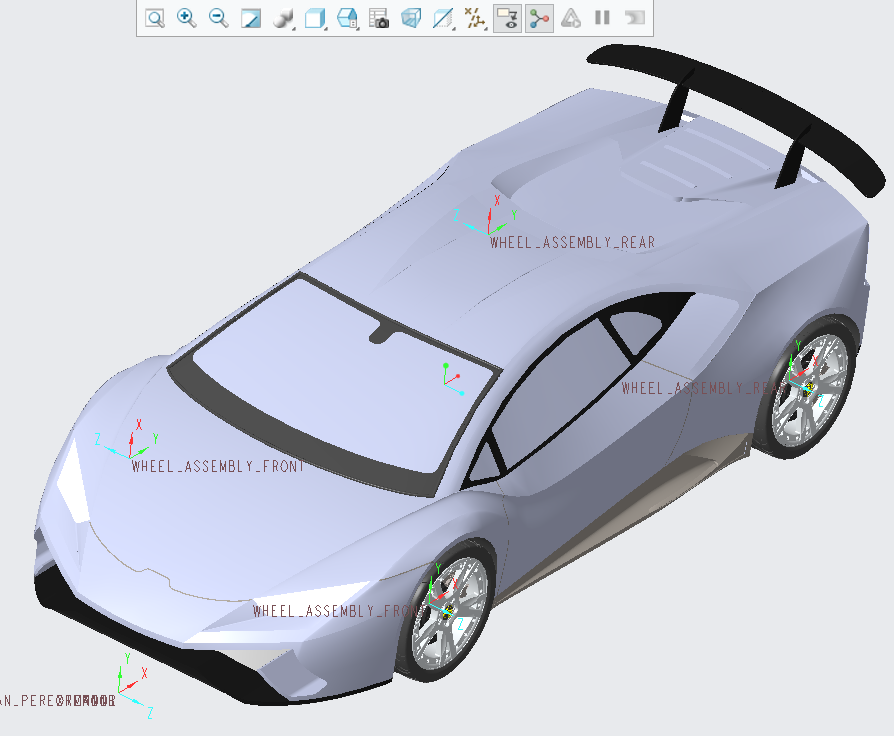The height and width of the screenshot is (736, 894).
Task: Open the Datum Display Filters dropdown
Action: (x=475, y=18)
